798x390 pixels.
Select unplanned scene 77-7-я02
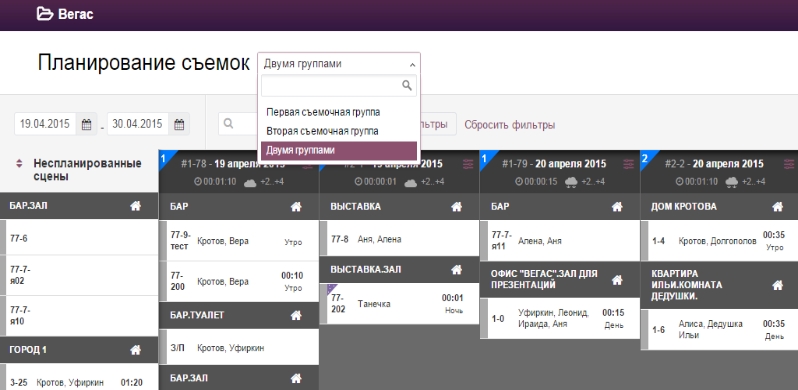pos(79,275)
